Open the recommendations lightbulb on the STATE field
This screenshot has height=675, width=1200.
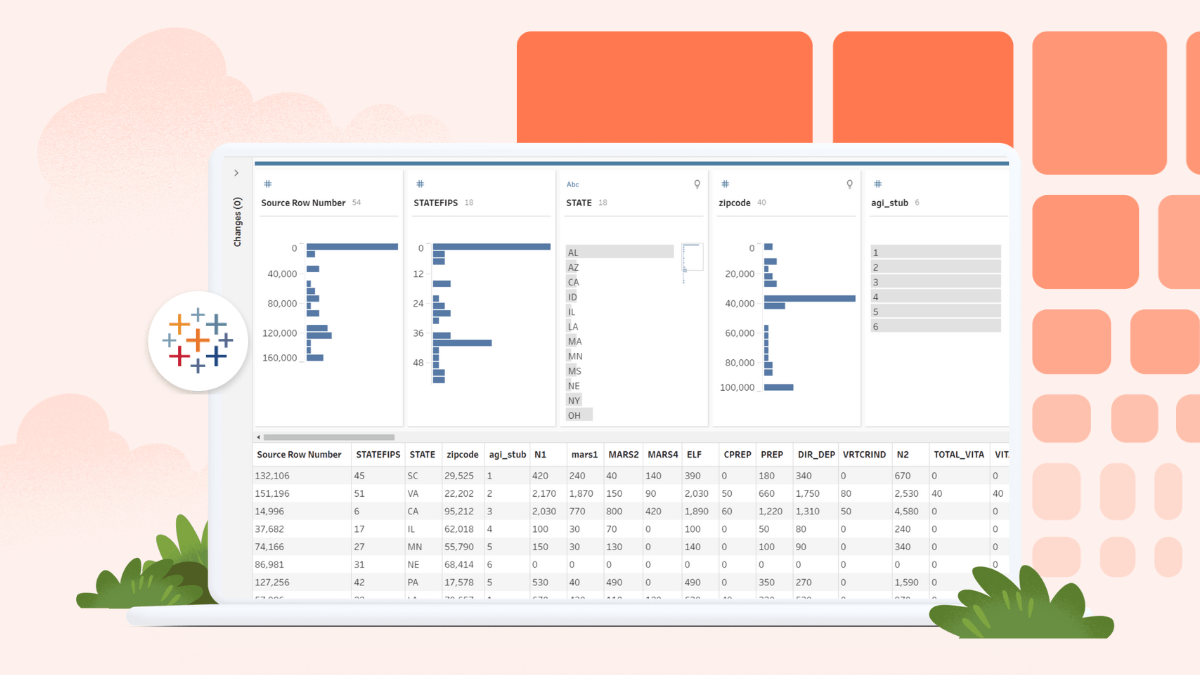point(697,184)
